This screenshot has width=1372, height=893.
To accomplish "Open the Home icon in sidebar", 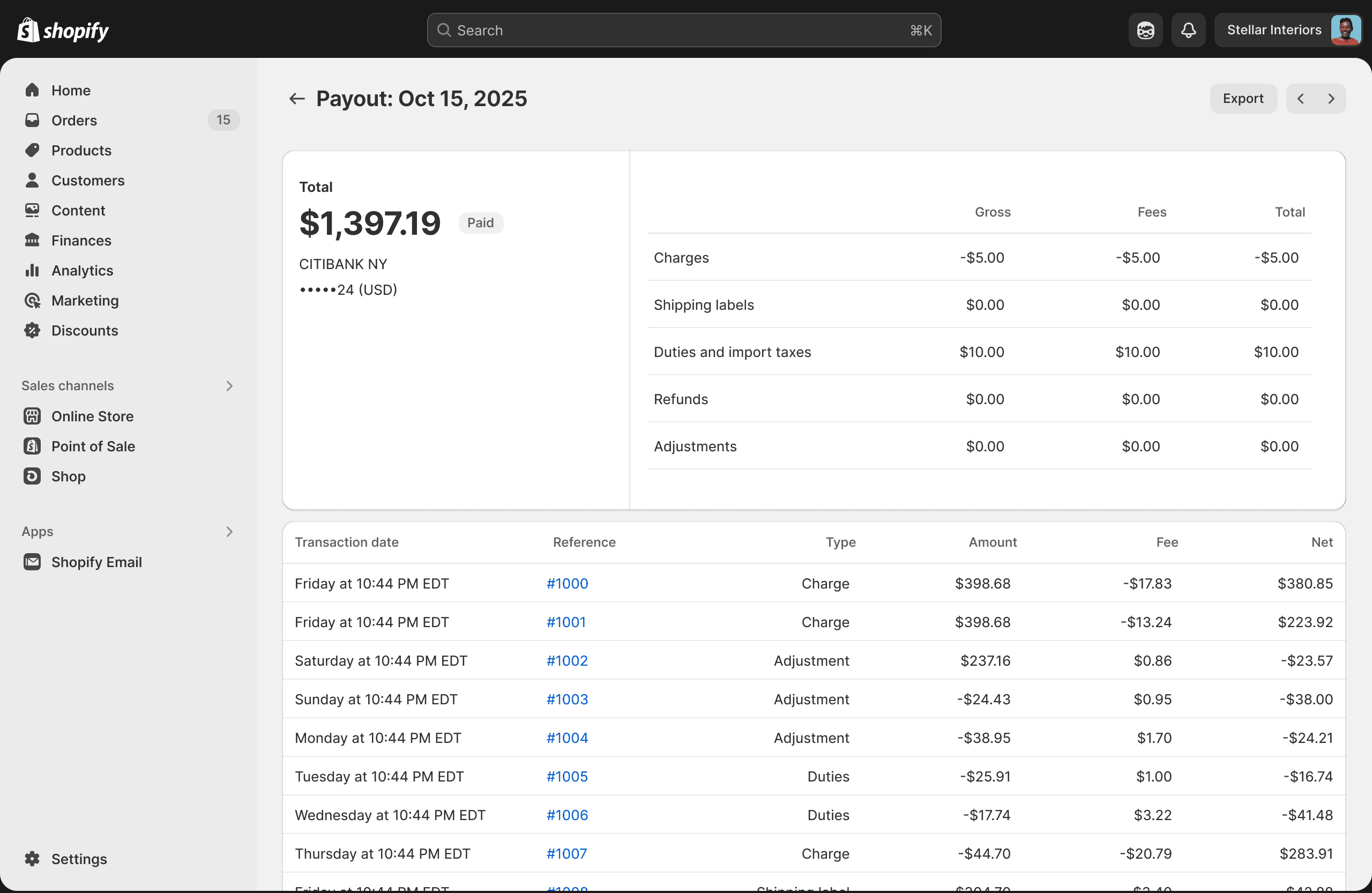I will pyautogui.click(x=32, y=90).
